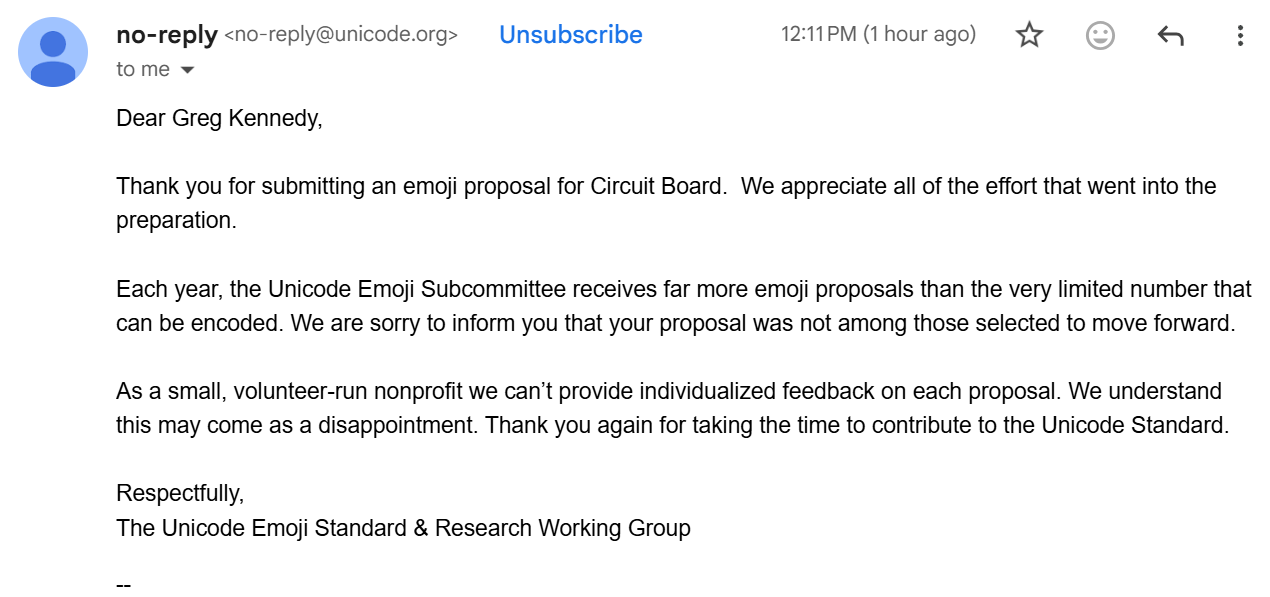The width and height of the screenshot is (1270, 597).
Task: Open the emoji reaction picker
Action: [1100, 36]
